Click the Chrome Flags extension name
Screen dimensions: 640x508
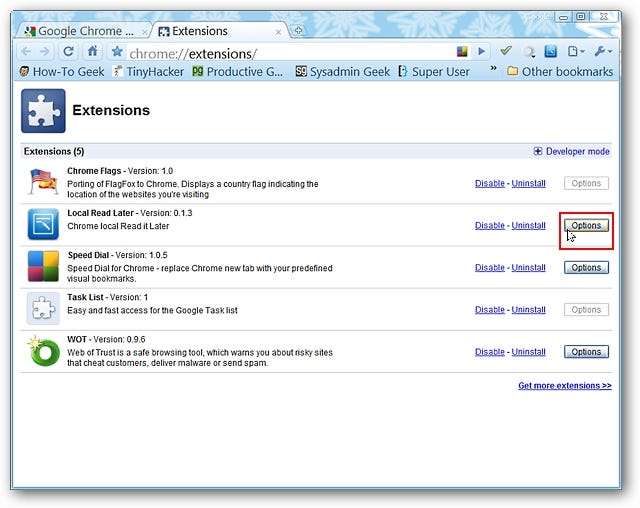[x=94, y=171]
